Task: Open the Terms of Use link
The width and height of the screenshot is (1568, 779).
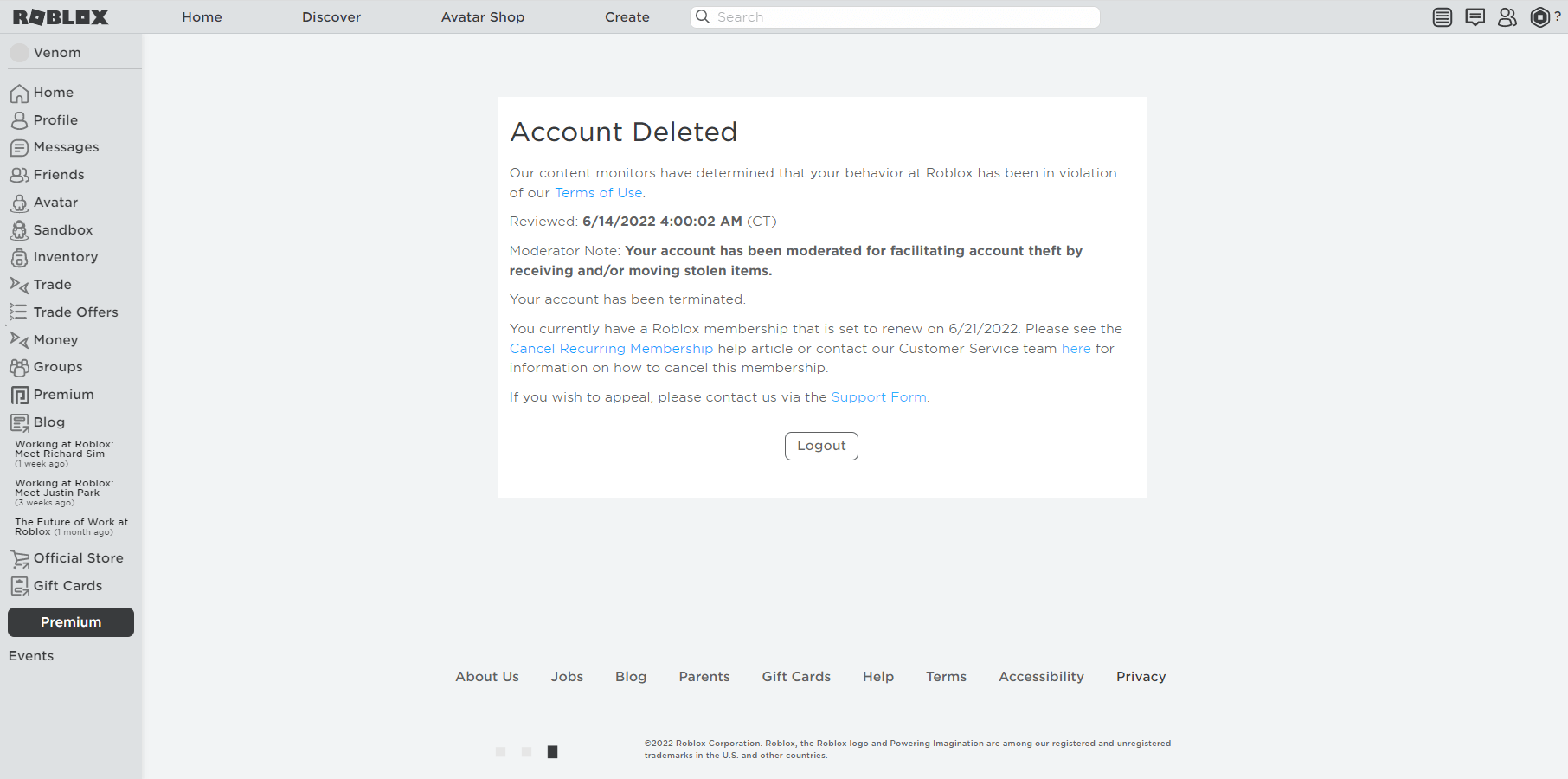Action: coord(599,193)
